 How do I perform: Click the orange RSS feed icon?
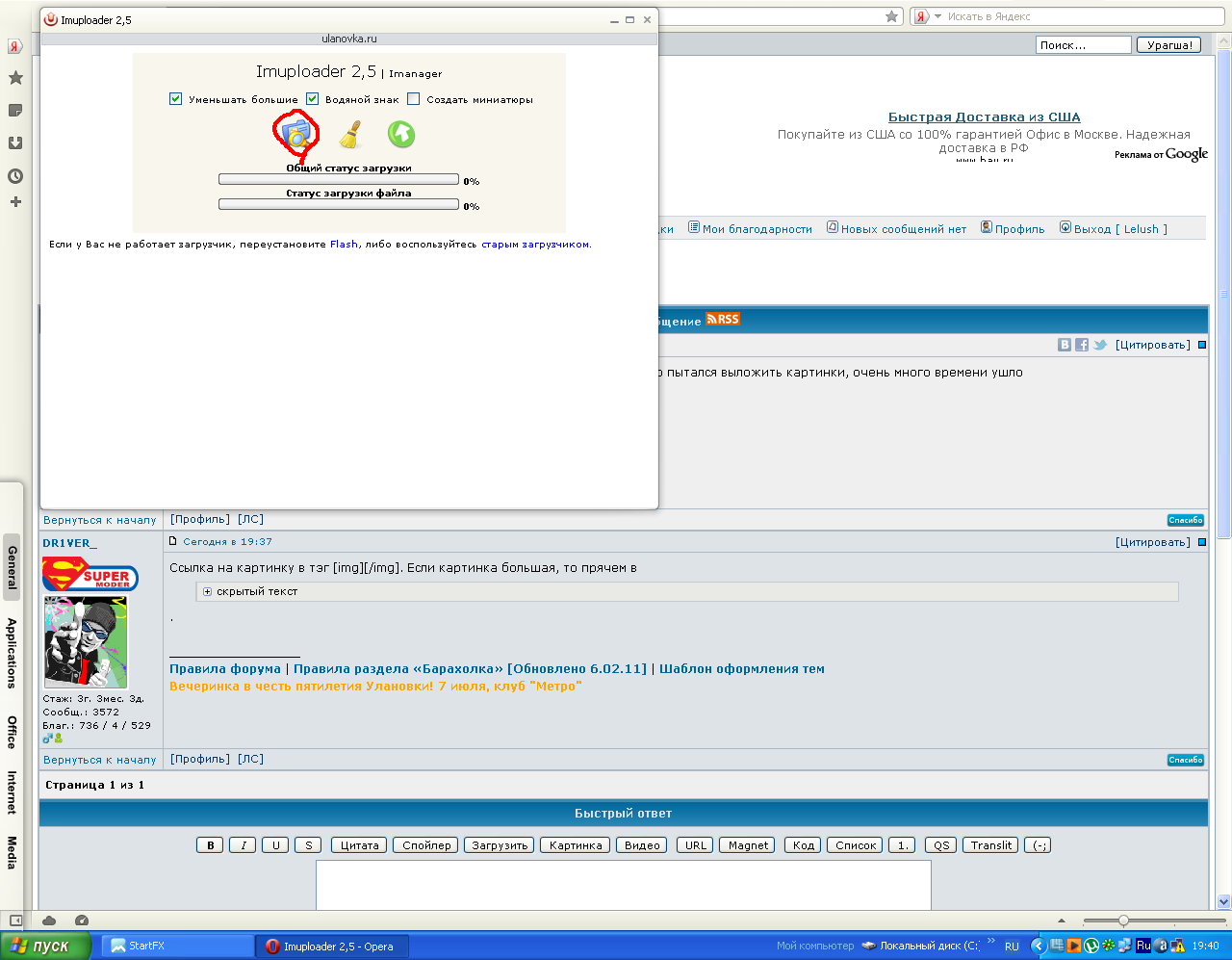(723, 320)
